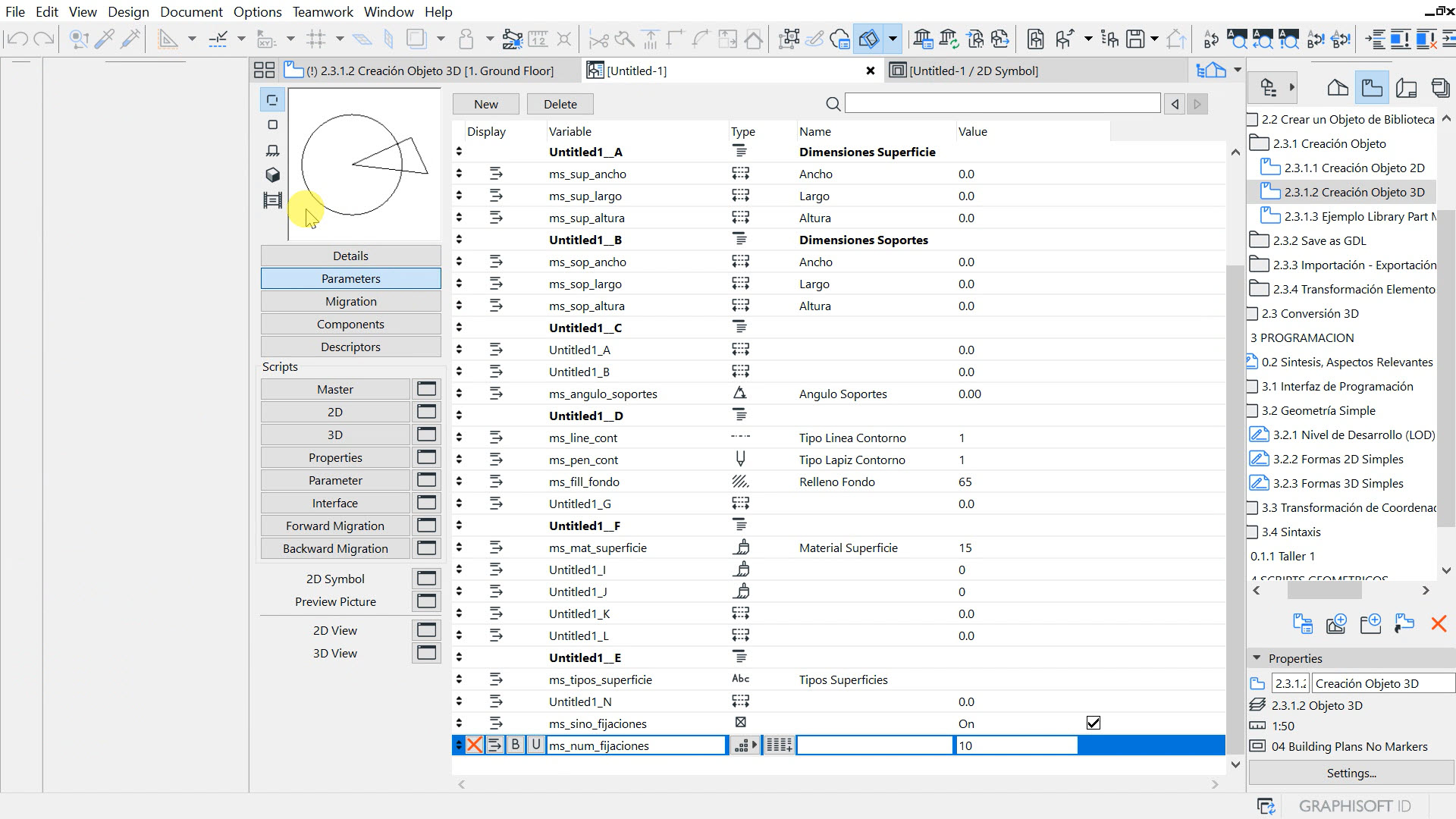Open the type dropdown for ms_num_fijaciones
Image resolution: width=1456 pixels, height=819 pixels.
745,745
